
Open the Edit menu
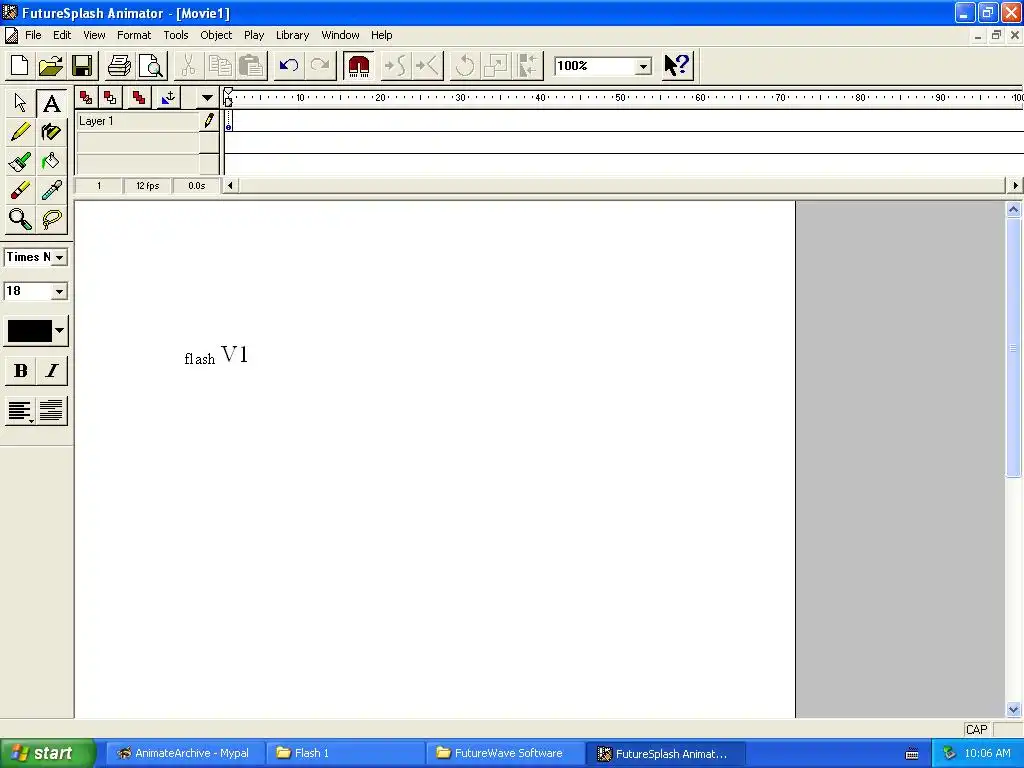tap(62, 35)
